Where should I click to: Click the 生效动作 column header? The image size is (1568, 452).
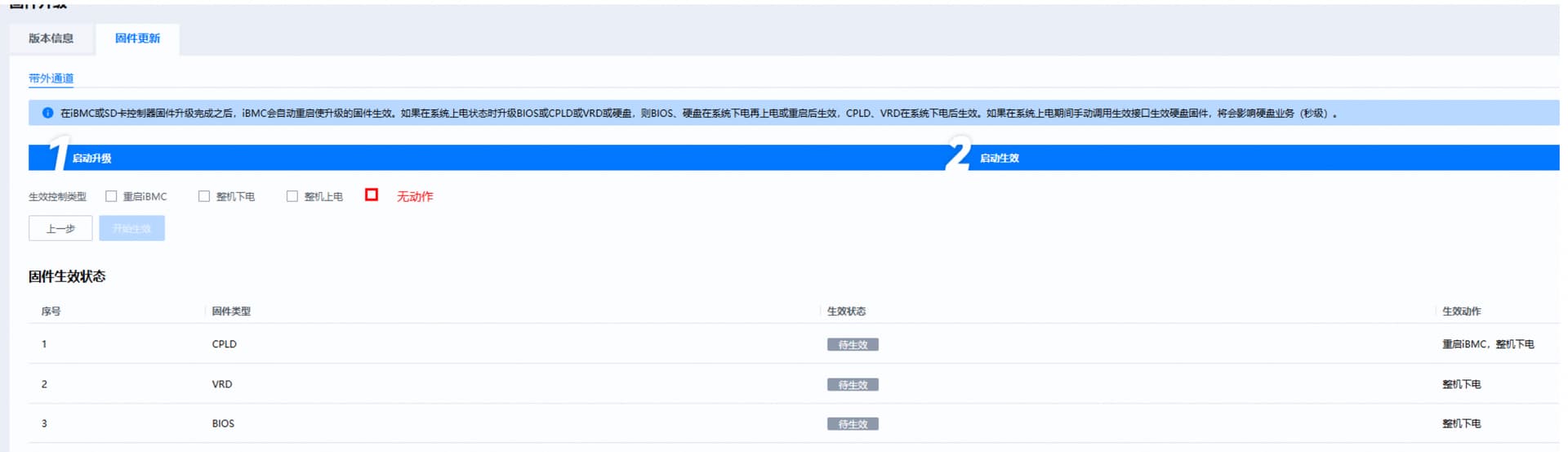tap(1461, 311)
